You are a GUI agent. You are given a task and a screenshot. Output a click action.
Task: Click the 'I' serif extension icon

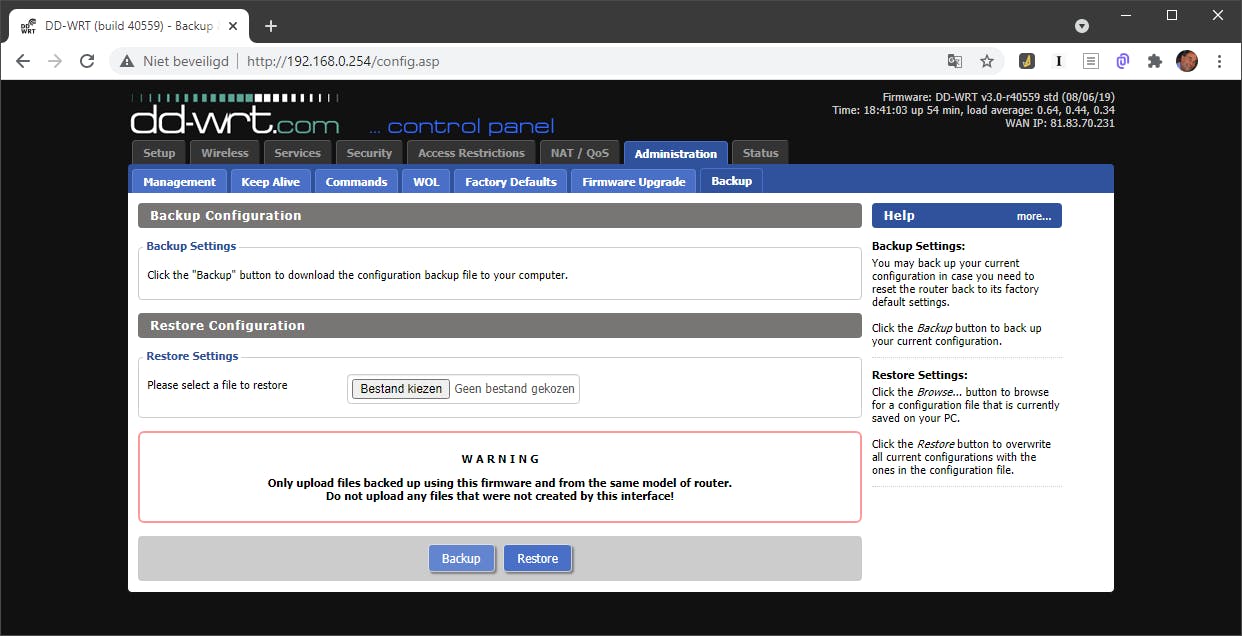click(1059, 61)
